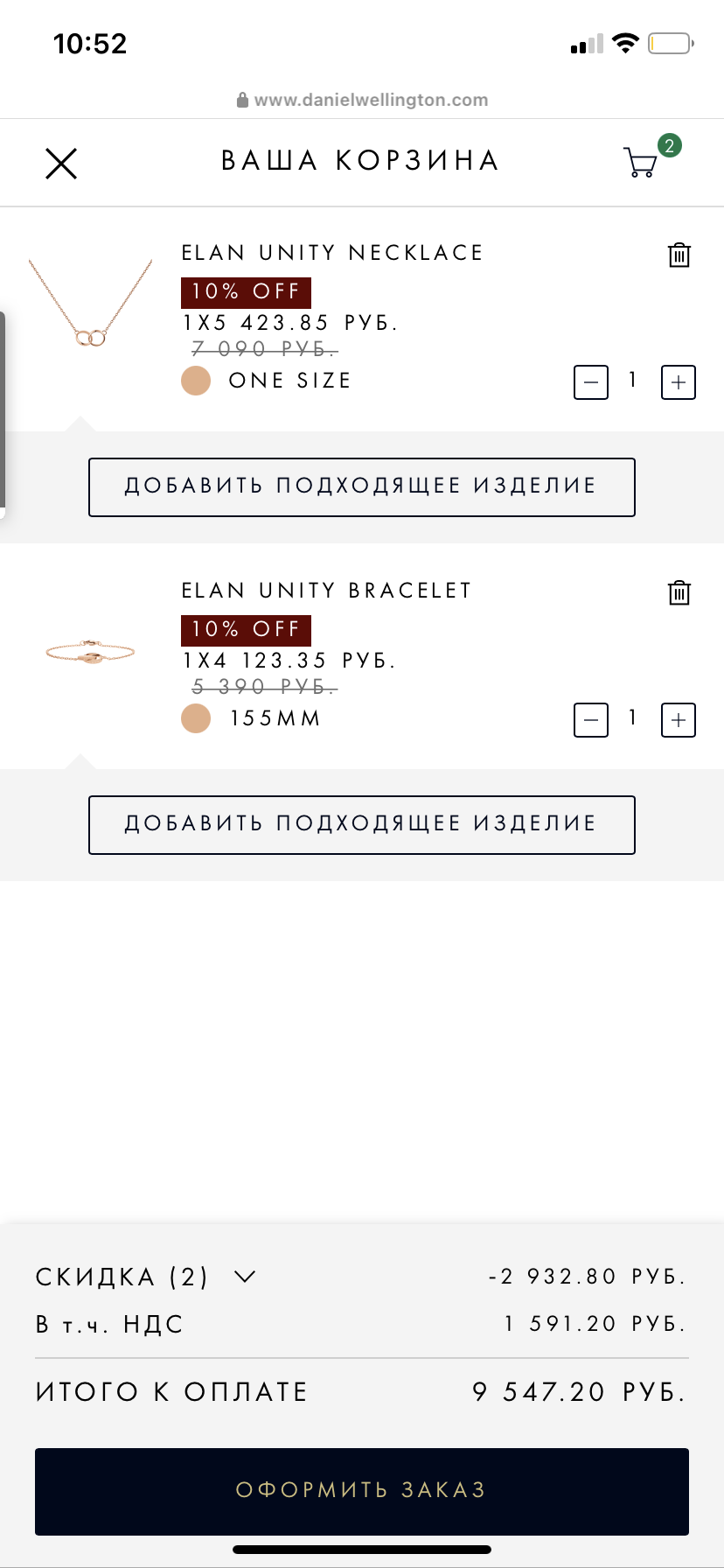Remove Elan Unity Bracelet via trash icon
Screen dimensions: 724x1568
pyautogui.click(x=679, y=592)
